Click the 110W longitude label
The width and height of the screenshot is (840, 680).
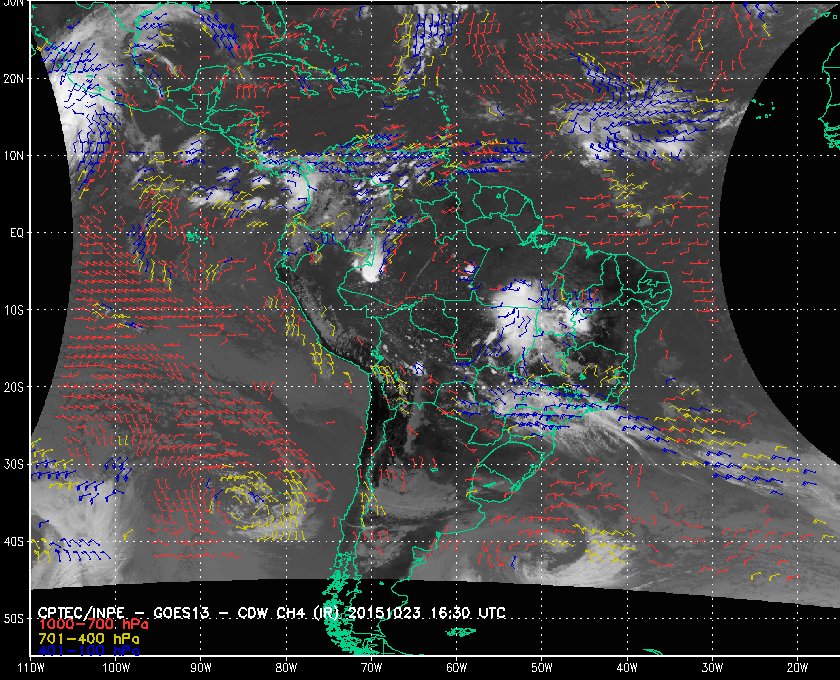point(30,668)
